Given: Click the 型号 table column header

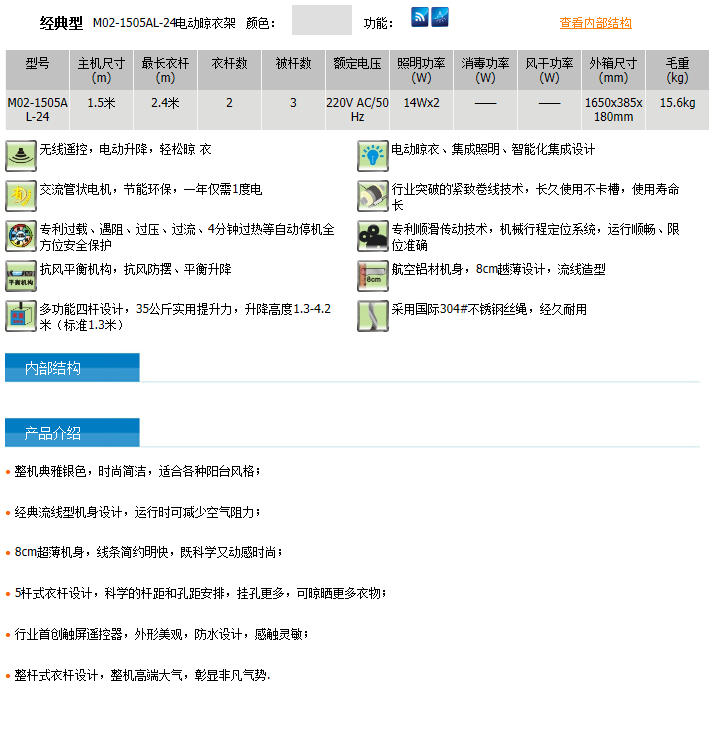Looking at the screenshot, I should click(37, 70).
